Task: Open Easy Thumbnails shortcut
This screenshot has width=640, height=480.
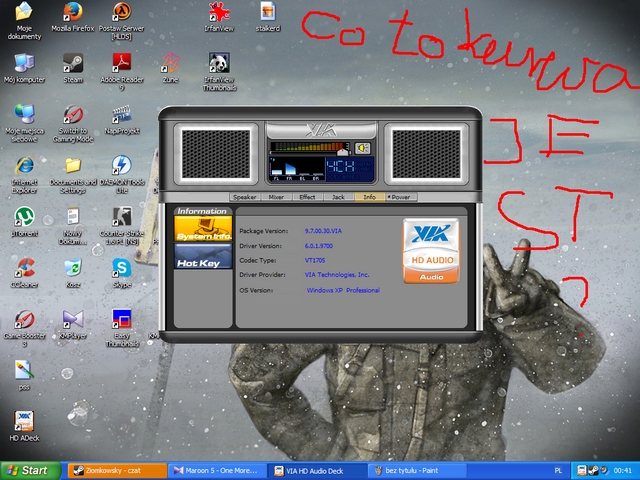Action: coord(122,328)
